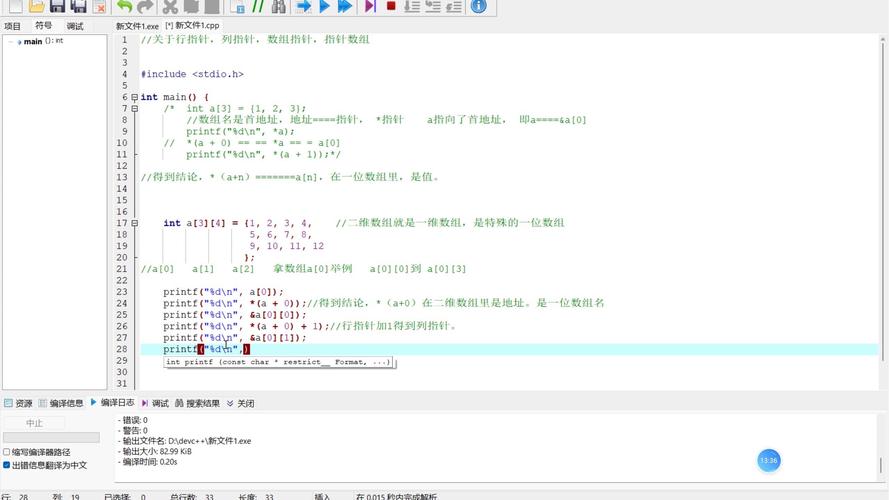Collapse the comment block fold on line 7
Image resolution: width=889 pixels, height=500 pixels.
click(x=134, y=108)
